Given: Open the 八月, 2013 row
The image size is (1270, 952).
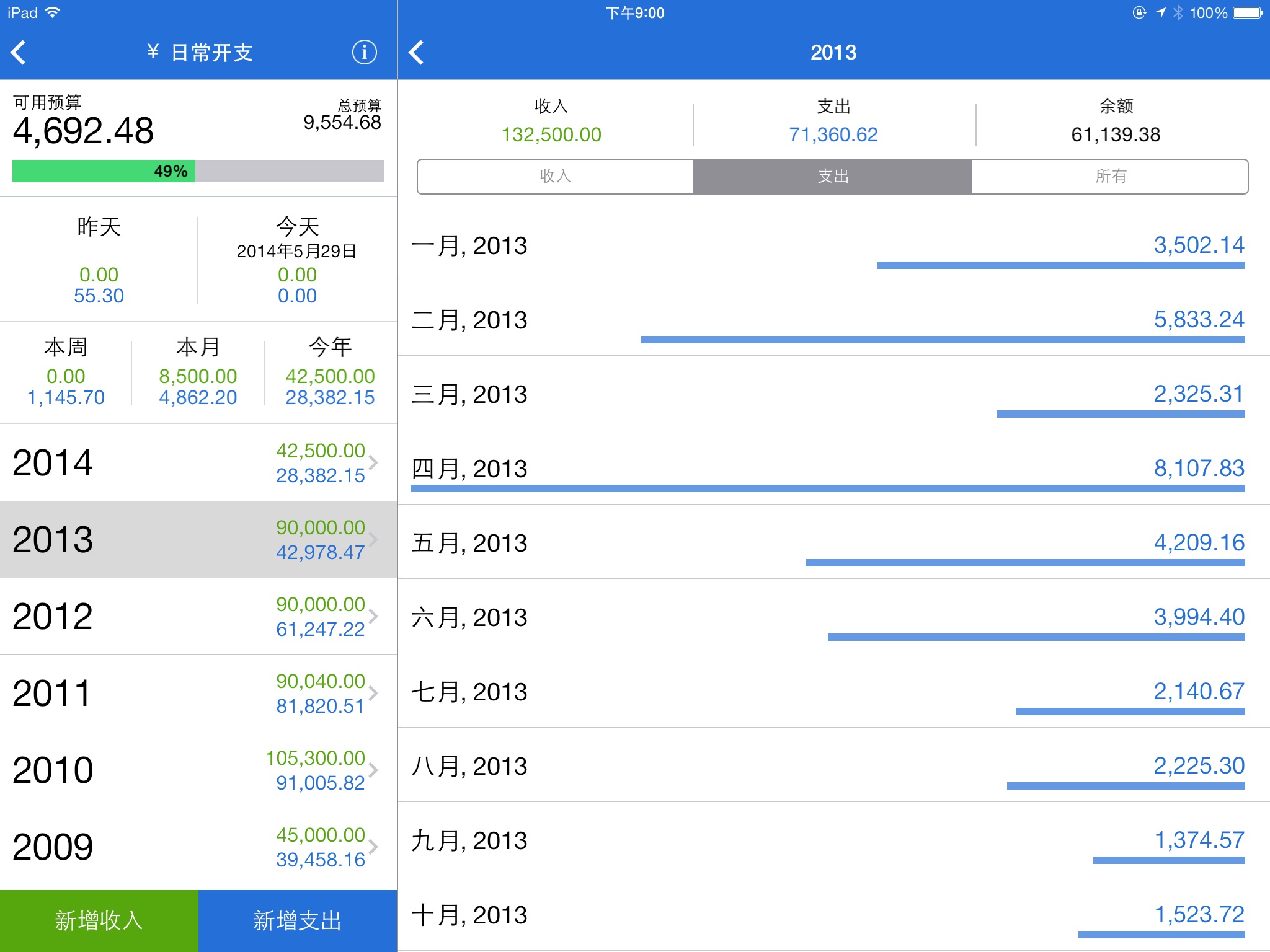Looking at the screenshot, I should click(x=833, y=765).
